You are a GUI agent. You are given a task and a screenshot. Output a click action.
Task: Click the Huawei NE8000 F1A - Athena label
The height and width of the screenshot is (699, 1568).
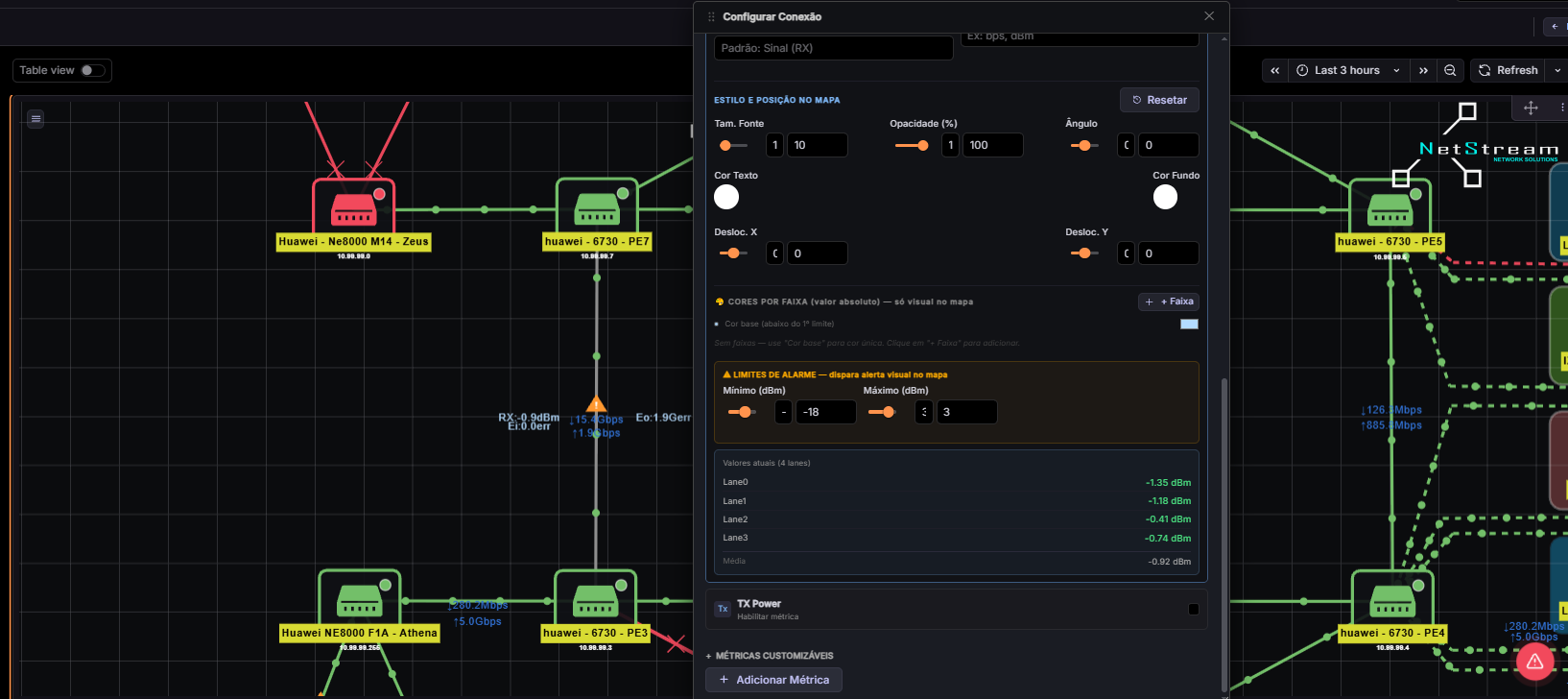(x=359, y=634)
